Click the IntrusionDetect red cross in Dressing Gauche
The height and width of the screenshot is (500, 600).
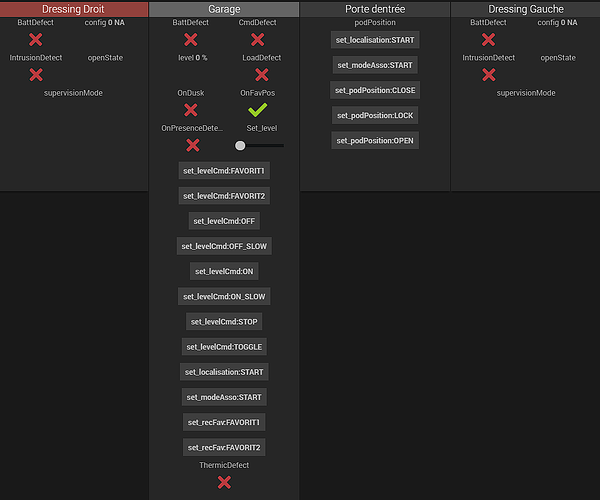pos(489,75)
